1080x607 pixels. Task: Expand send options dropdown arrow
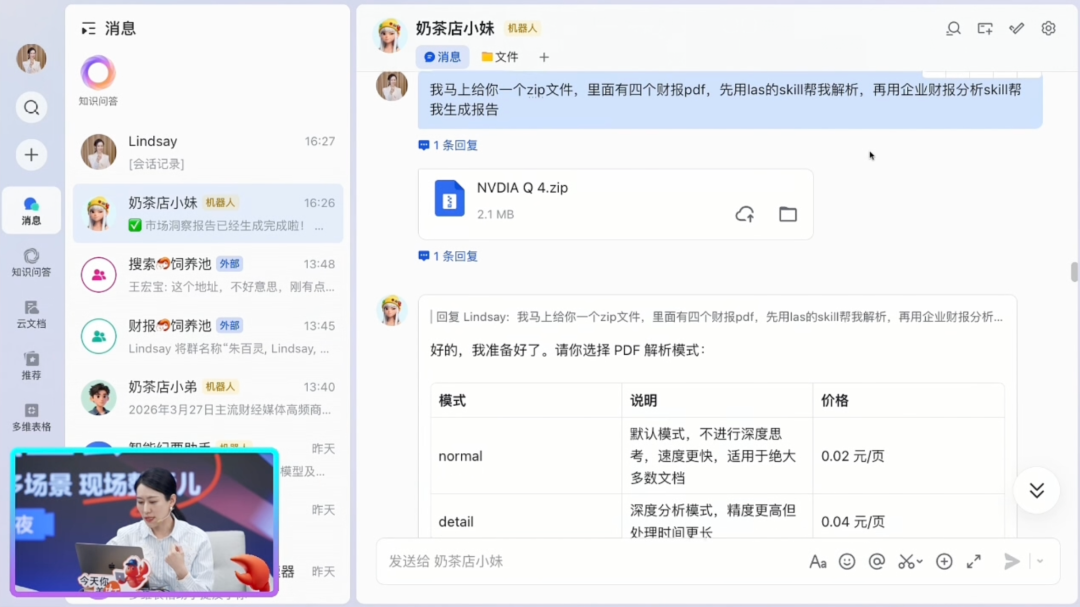tap(1040, 562)
